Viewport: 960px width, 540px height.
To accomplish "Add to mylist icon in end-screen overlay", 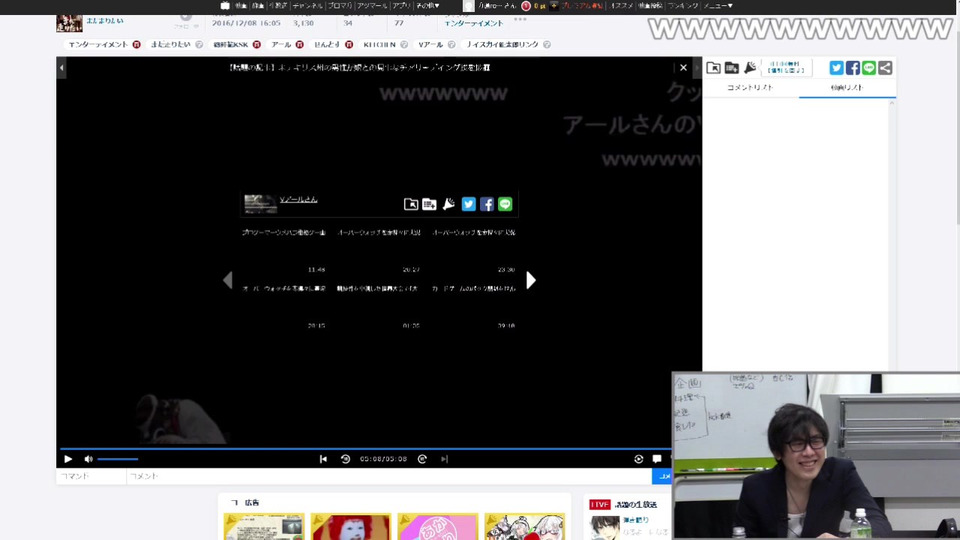I will tap(411, 204).
